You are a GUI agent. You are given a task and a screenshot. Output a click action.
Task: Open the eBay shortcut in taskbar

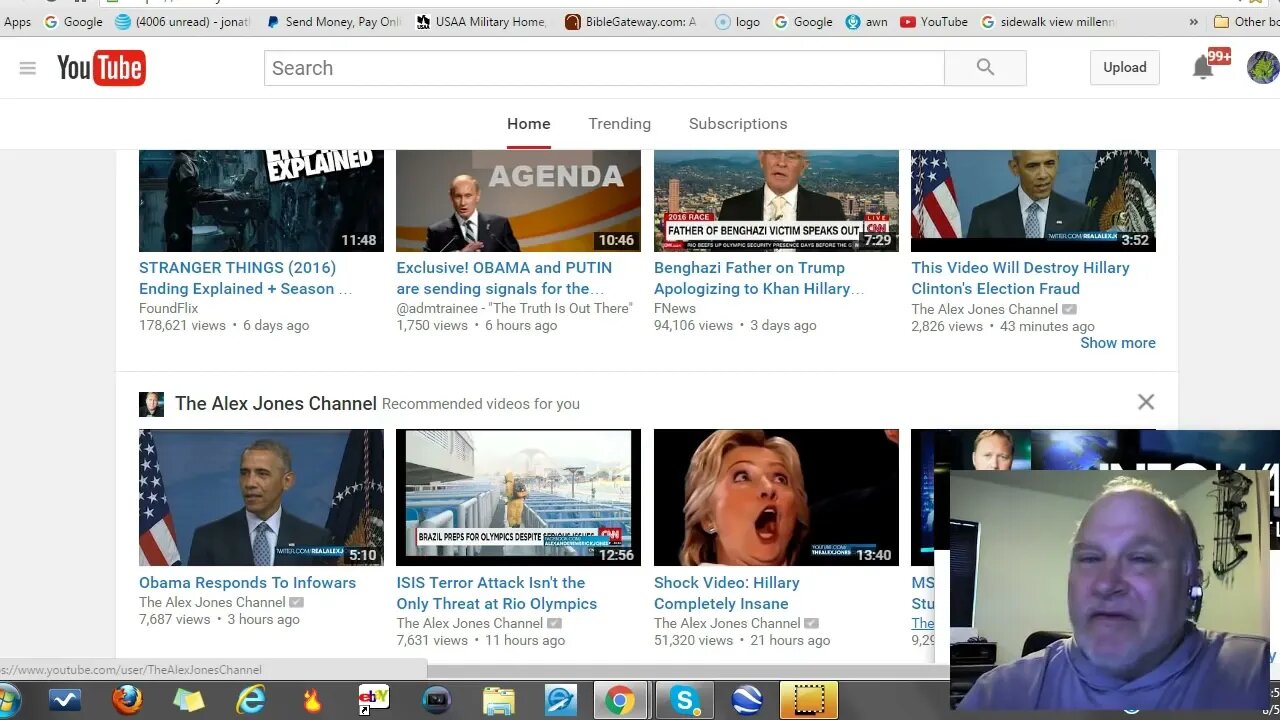pos(373,700)
